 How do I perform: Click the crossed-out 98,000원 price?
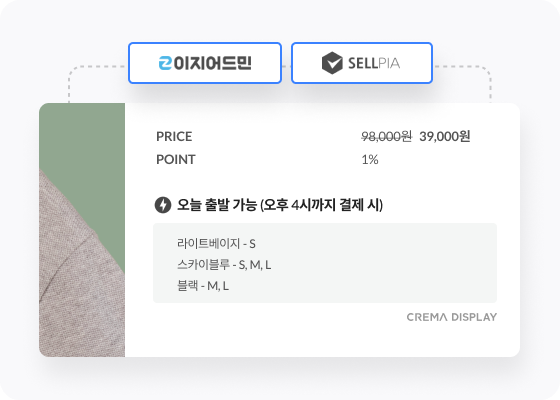(387, 136)
